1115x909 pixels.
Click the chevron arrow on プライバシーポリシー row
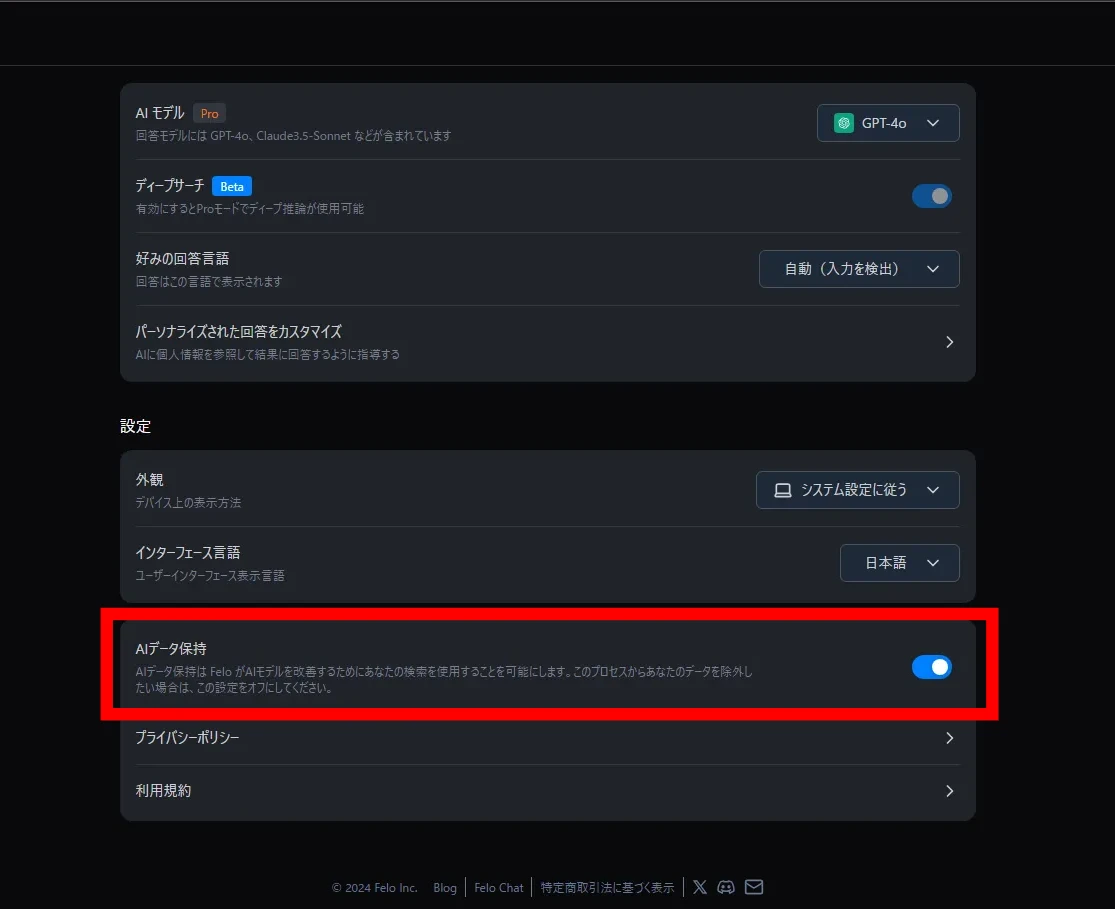point(949,738)
